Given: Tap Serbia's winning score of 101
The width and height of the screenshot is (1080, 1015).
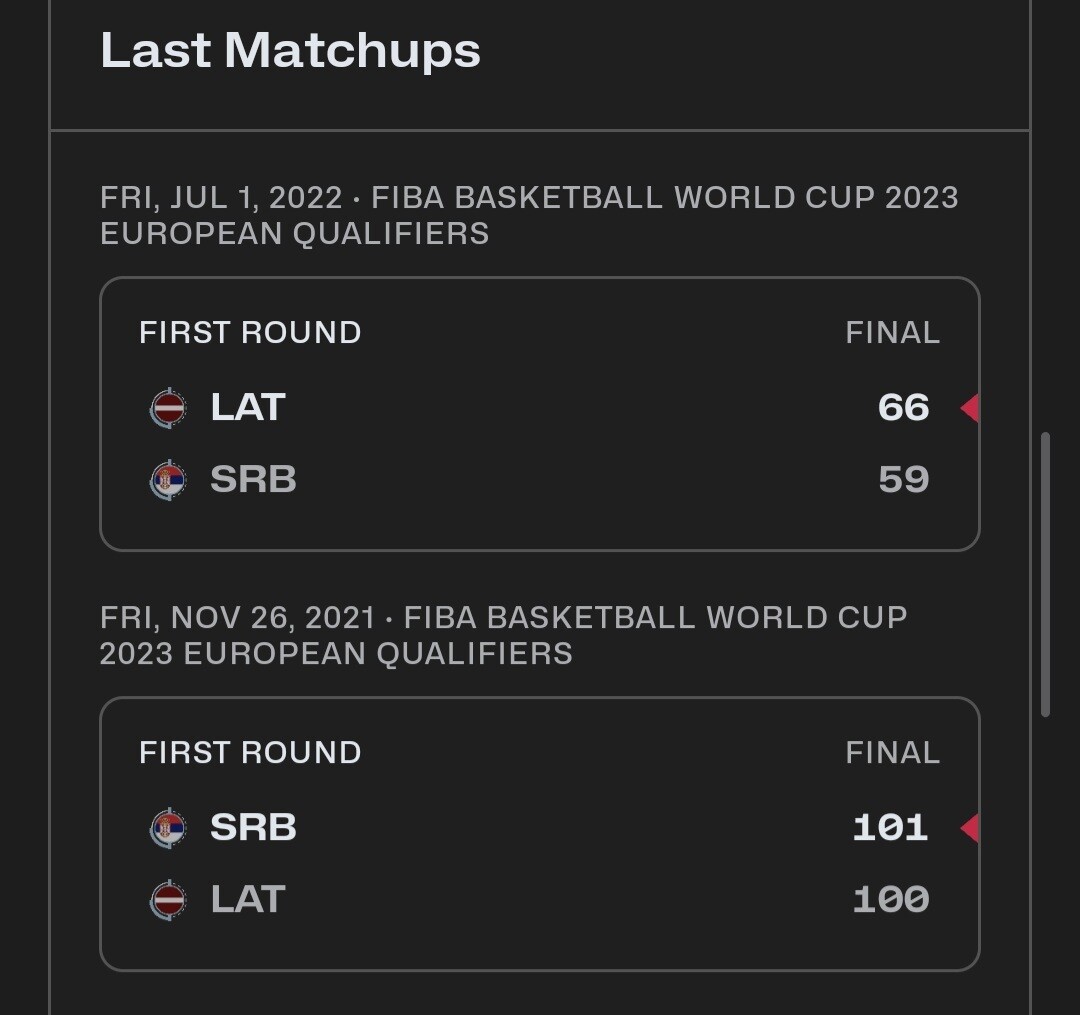Looking at the screenshot, I should point(890,828).
